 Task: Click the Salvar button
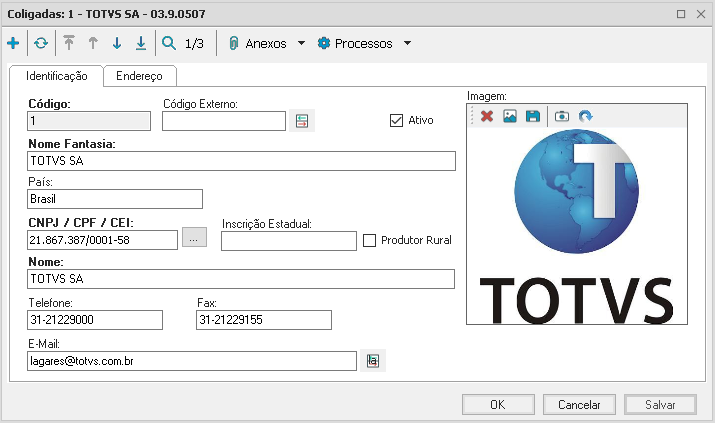(660, 405)
